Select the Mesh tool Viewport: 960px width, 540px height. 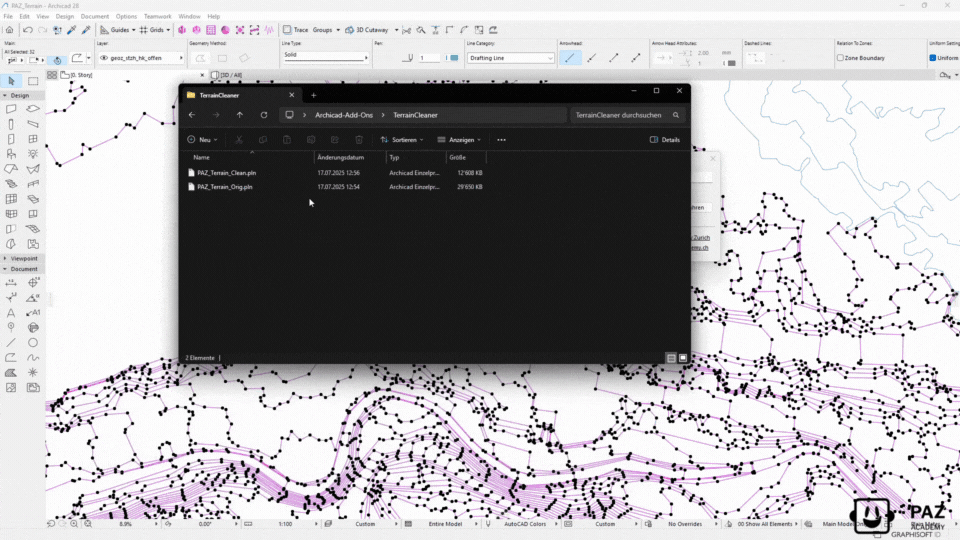[x=33, y=229]
